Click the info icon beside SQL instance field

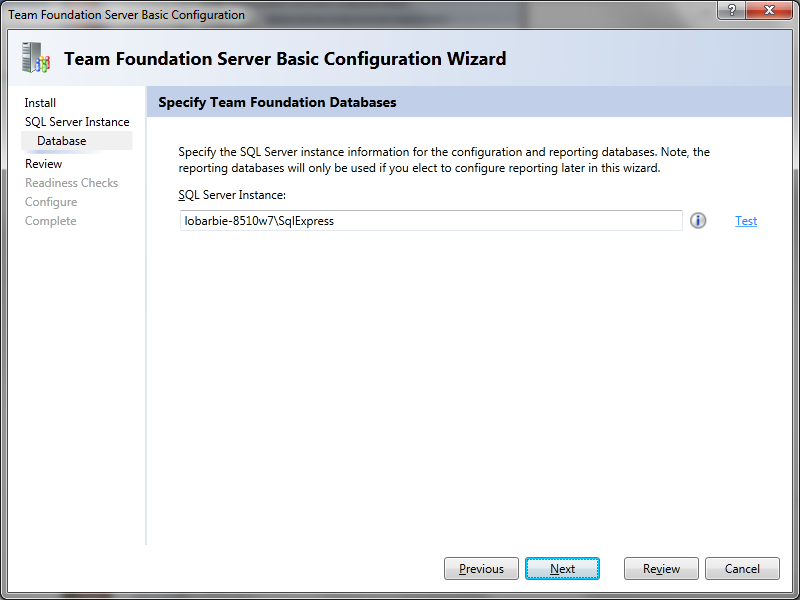(x=698, y=220)
